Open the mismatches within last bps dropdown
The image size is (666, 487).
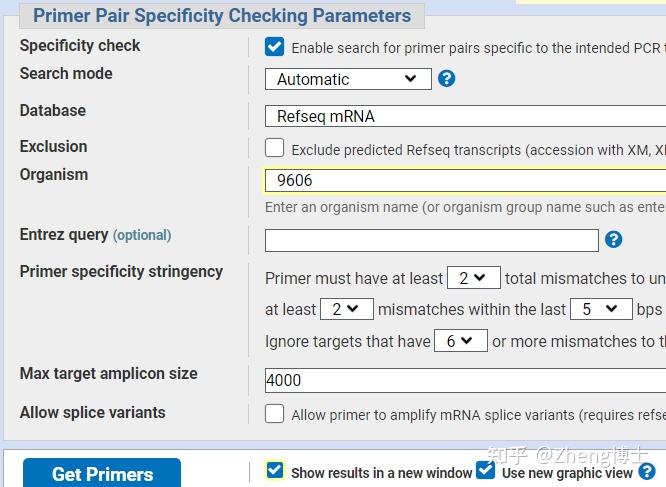346,309
